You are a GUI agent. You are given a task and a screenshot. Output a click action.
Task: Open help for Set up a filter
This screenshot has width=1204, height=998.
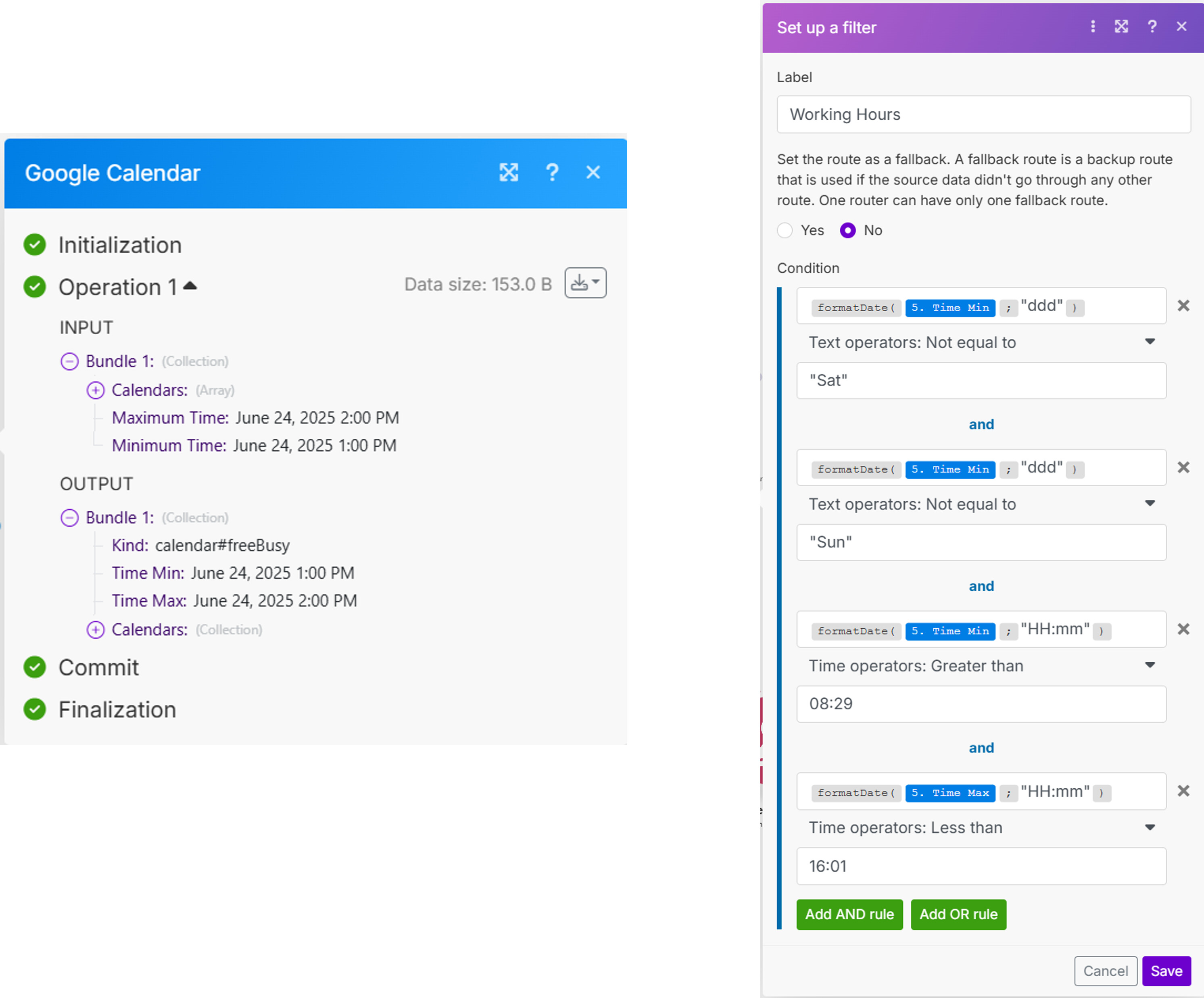pyautogui.click(x=1152, y=26)
